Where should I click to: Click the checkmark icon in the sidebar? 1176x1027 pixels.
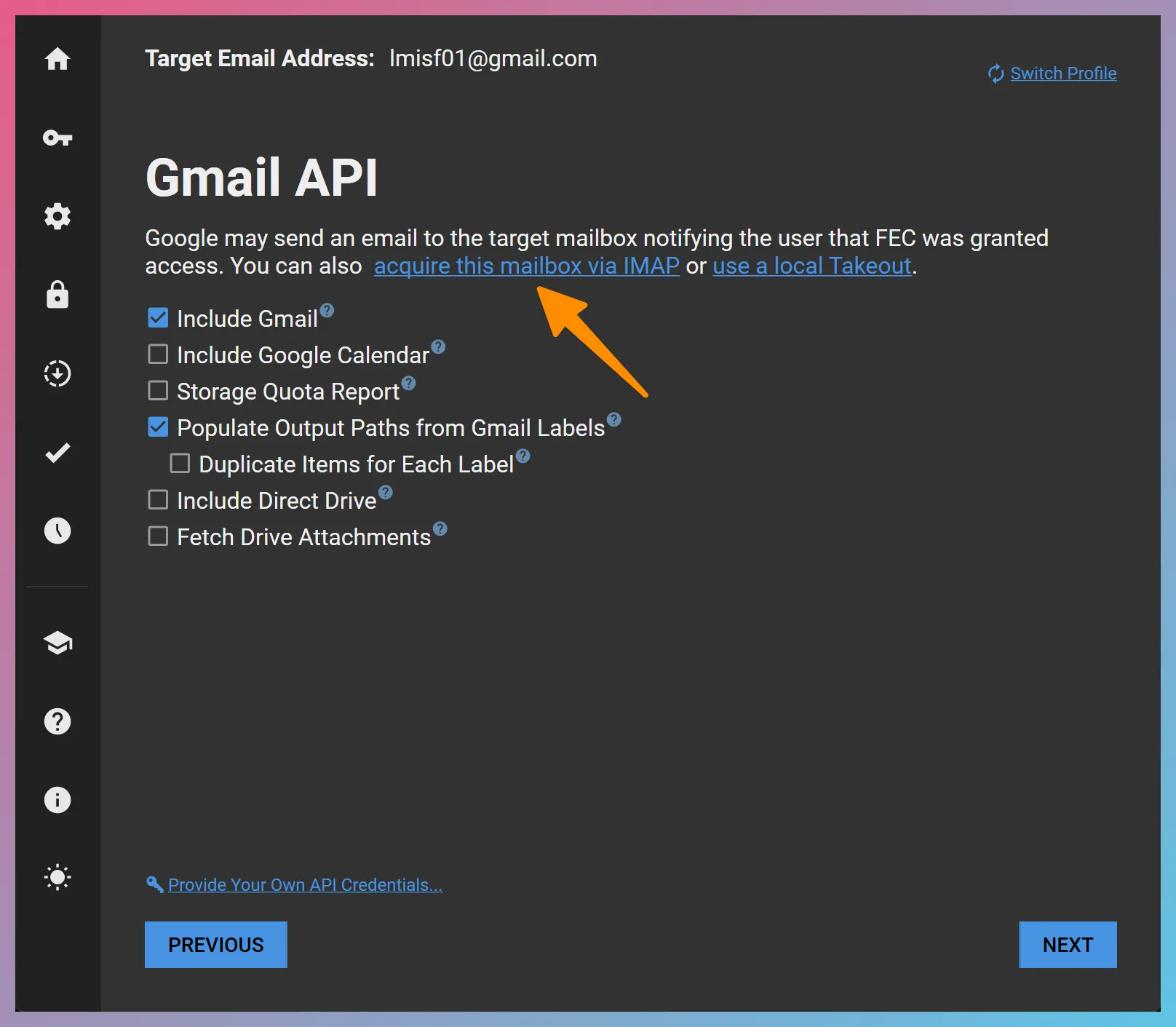tap(57, 452)
